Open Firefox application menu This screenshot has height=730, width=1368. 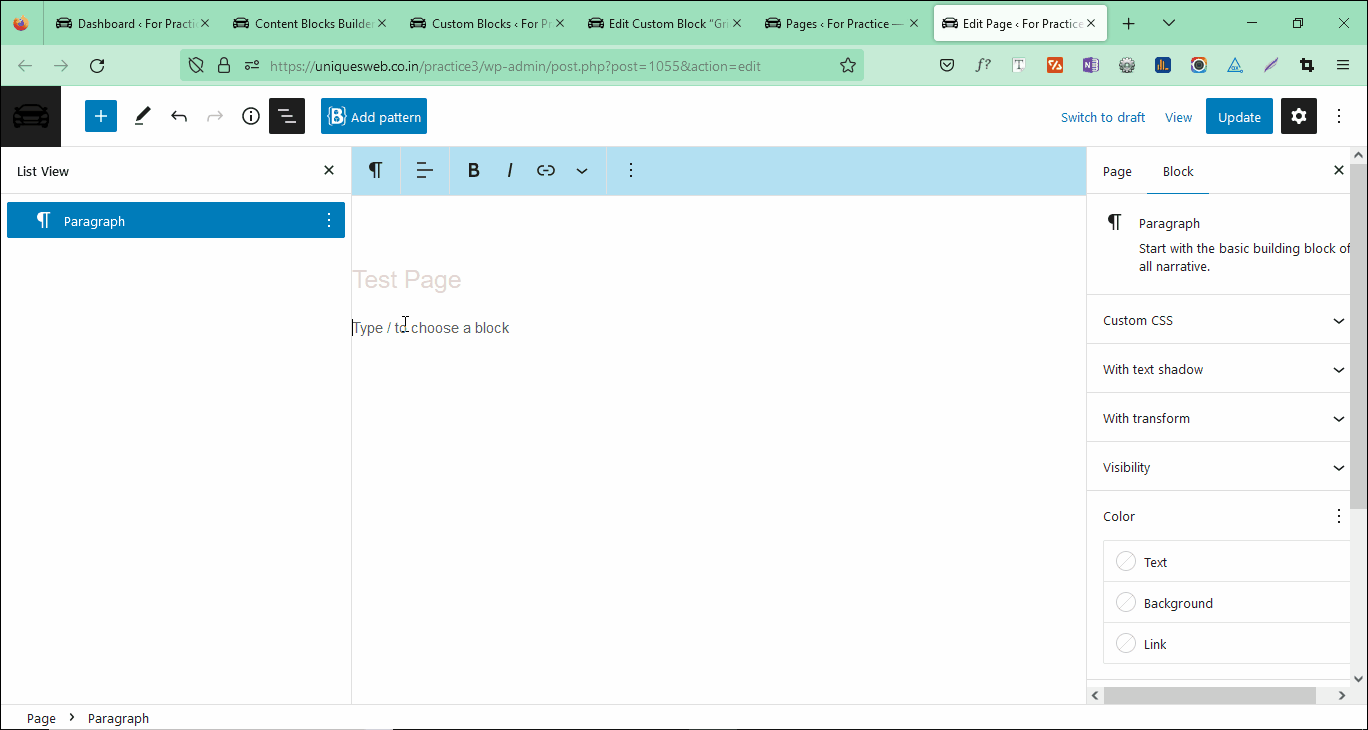(x=1343, y=66)
